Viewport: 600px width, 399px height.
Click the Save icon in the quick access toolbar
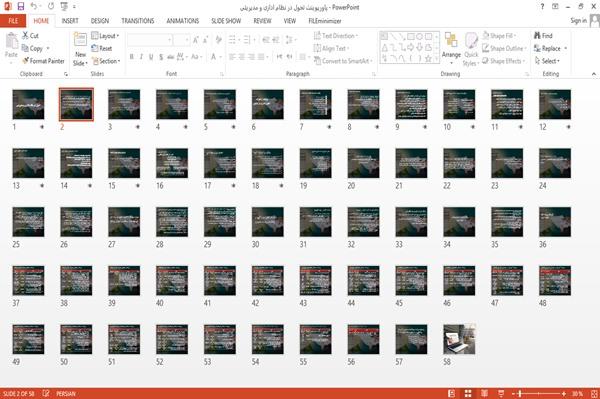pyautogui.click(x=21, y=6)
